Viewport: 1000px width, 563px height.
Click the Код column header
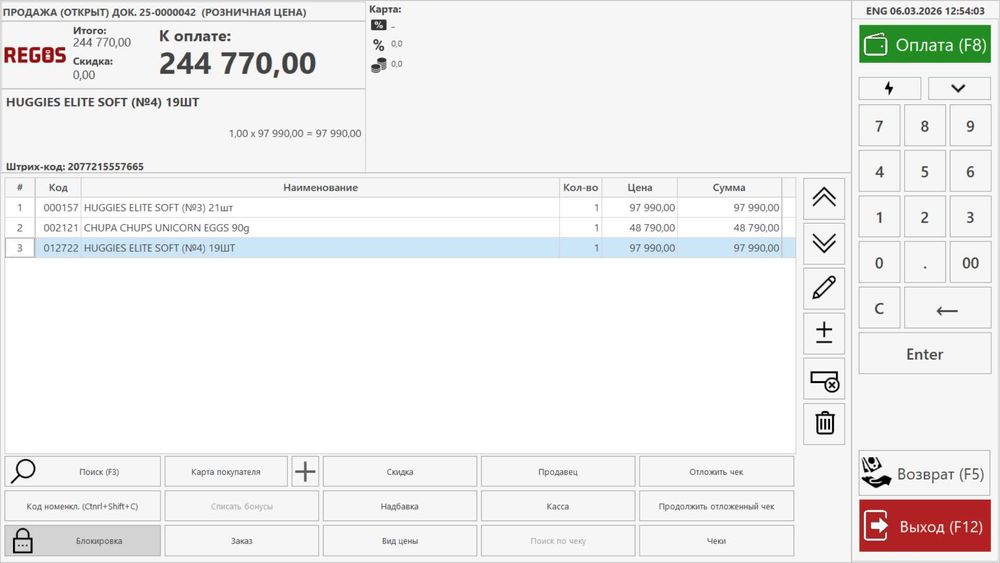(x=58, y=187)
